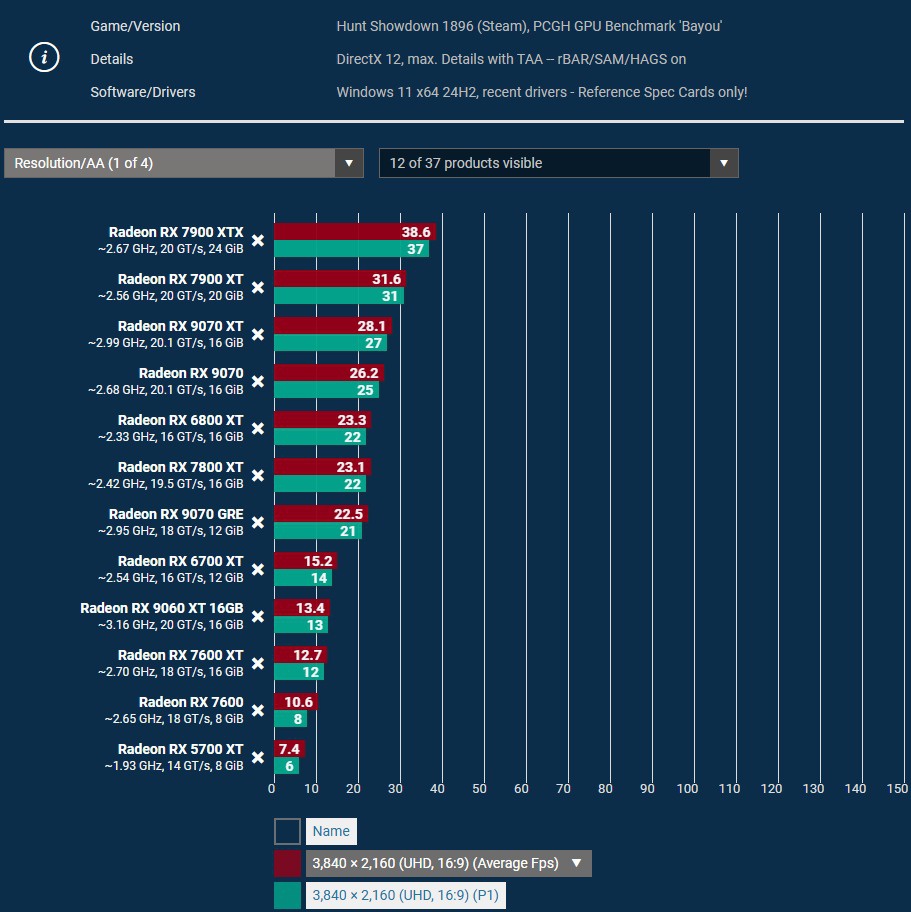This screenshot has width=911, height=912.
Task: Remove Radeon RX 9070 GRE row
Action: 258,522
